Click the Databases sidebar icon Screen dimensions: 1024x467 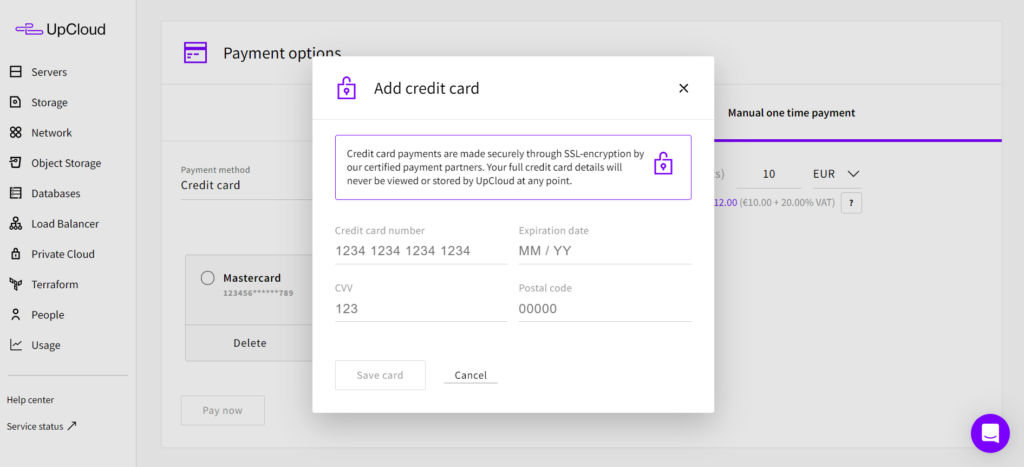(x=15, y=193)
